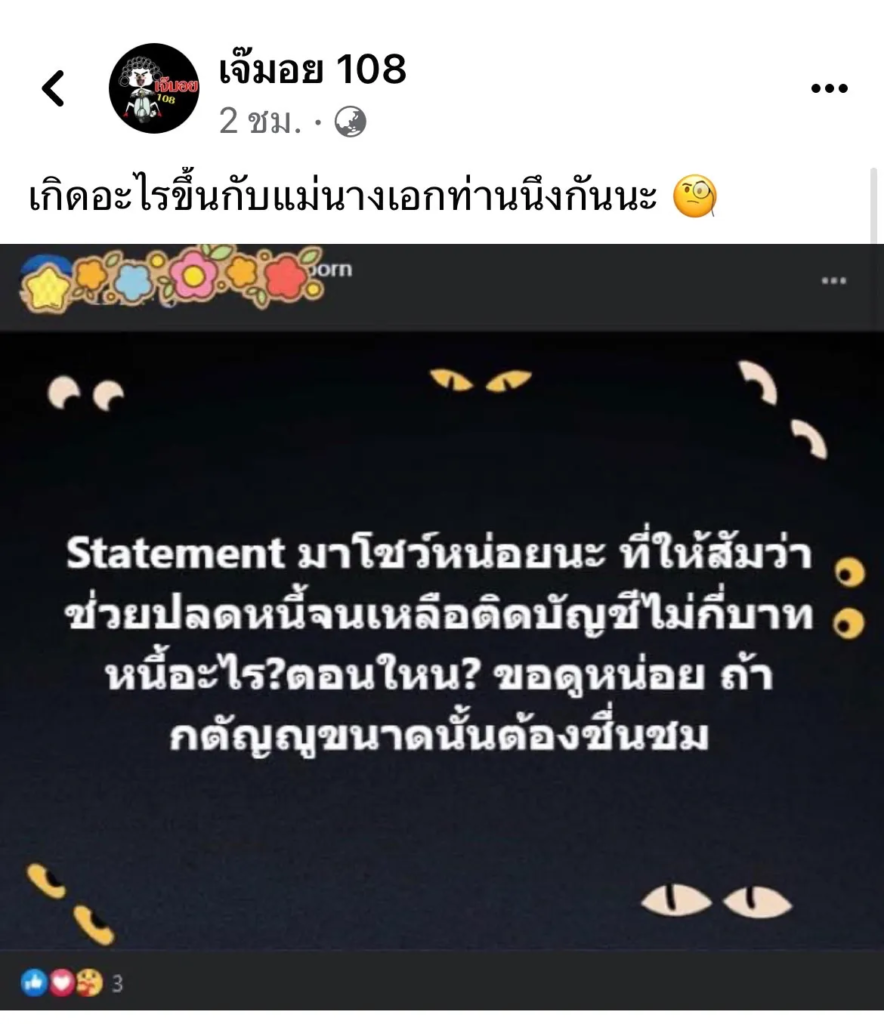Click the vertical scrollbar beside caption
The height and width of the screenshot is (1024, 884).
[874, 205]
